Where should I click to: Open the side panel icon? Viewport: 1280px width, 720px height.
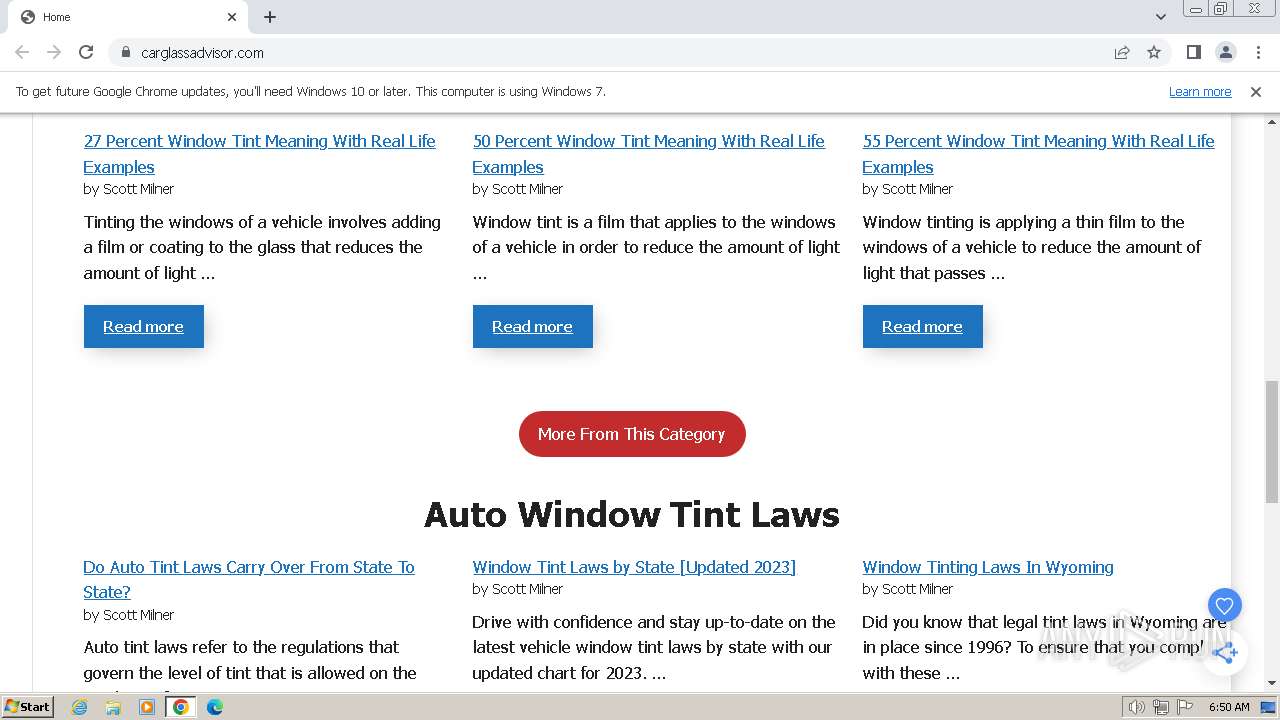[x=1193, y=52]
